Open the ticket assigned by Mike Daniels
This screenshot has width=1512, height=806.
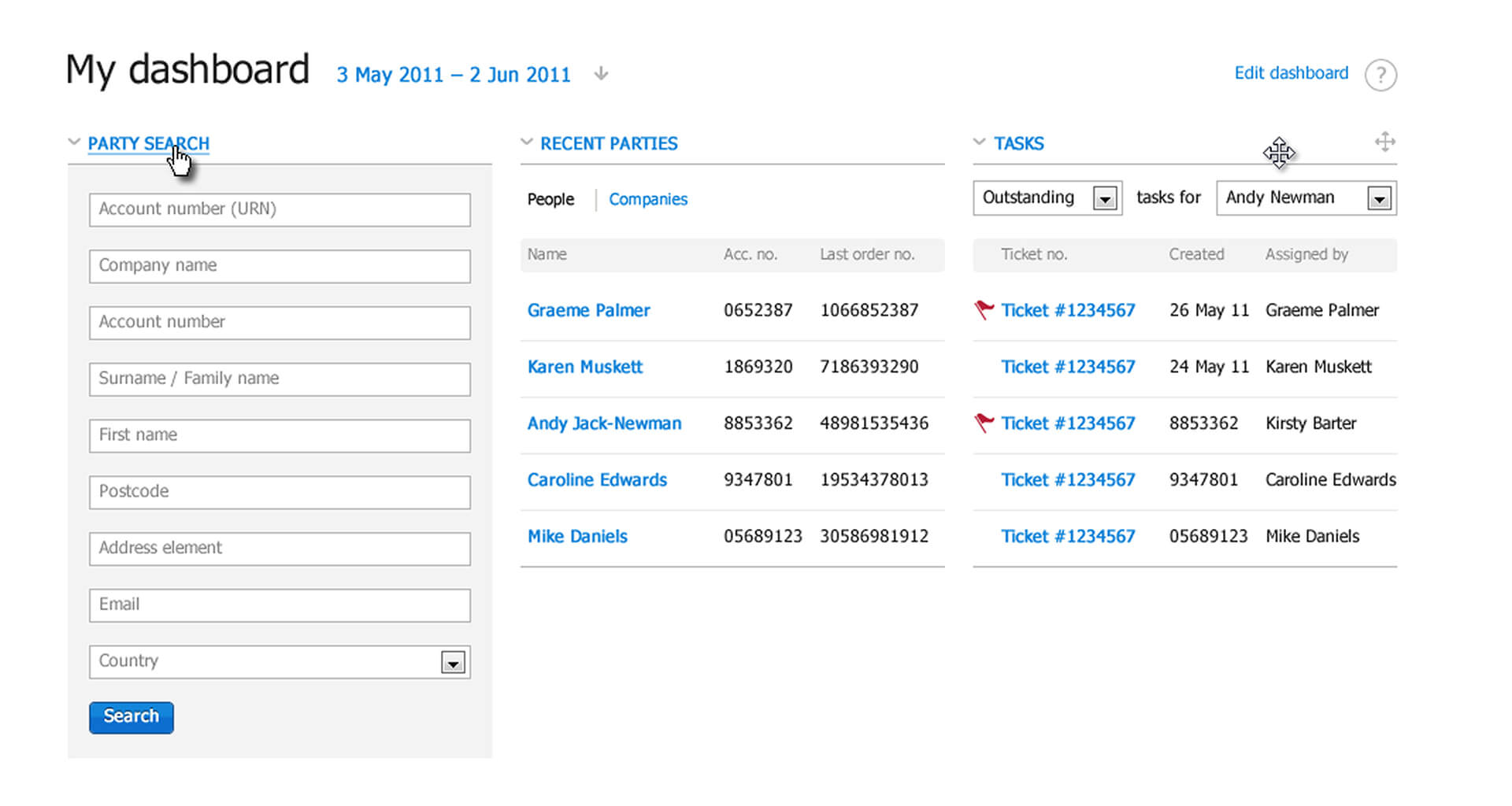pyautogui.click(x=1067, y=537)
